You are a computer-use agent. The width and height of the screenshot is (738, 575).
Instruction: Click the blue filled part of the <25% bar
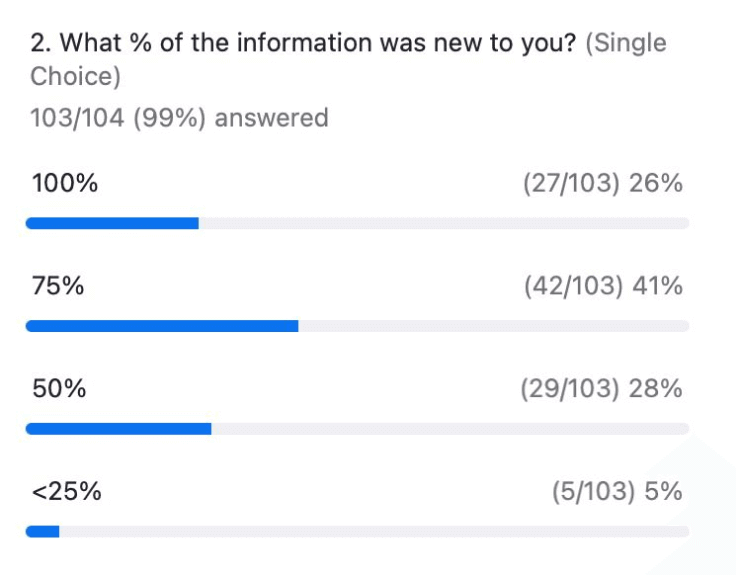click(x=43, y=531)
